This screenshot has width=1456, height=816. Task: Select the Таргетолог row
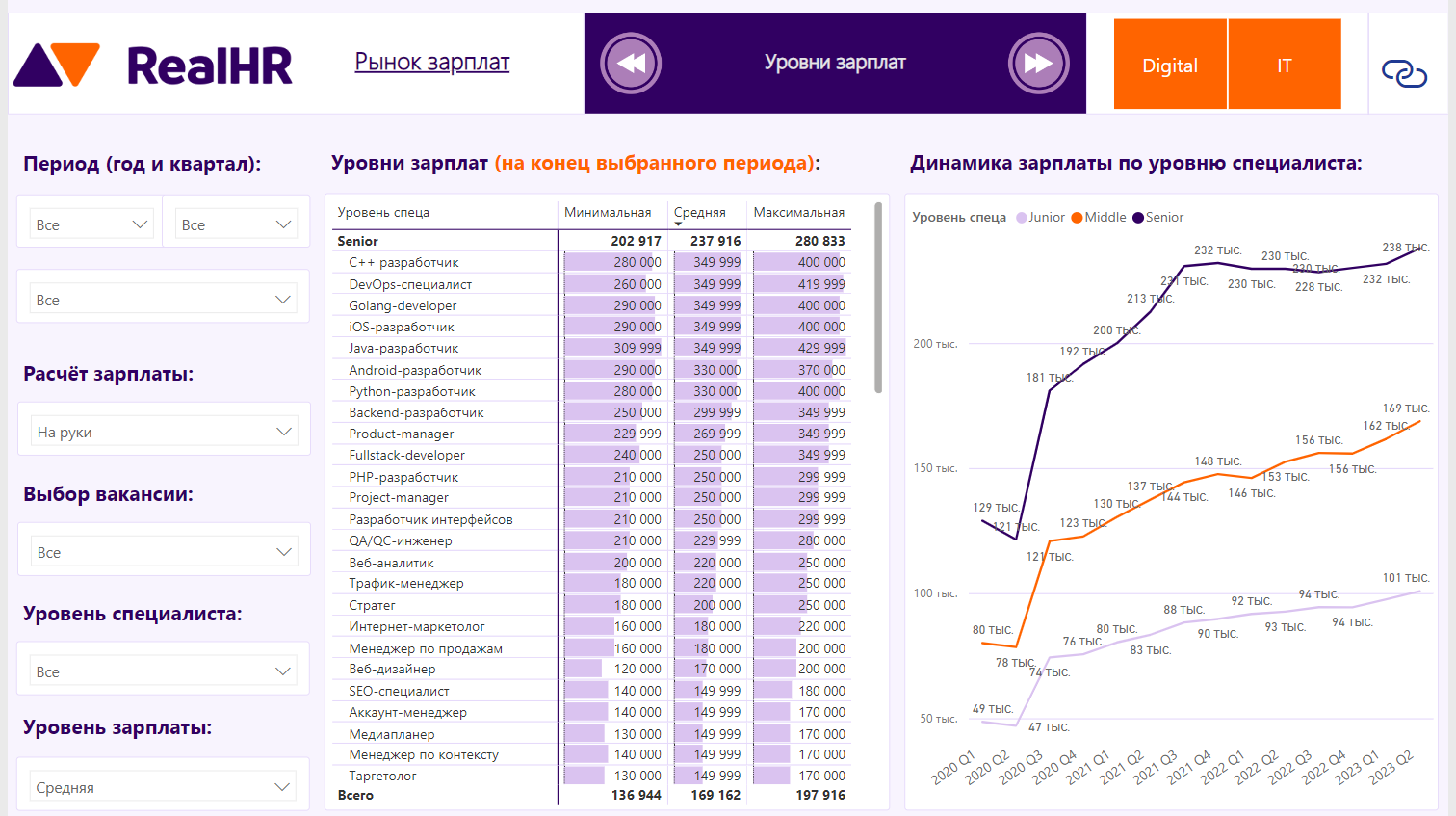591,776
